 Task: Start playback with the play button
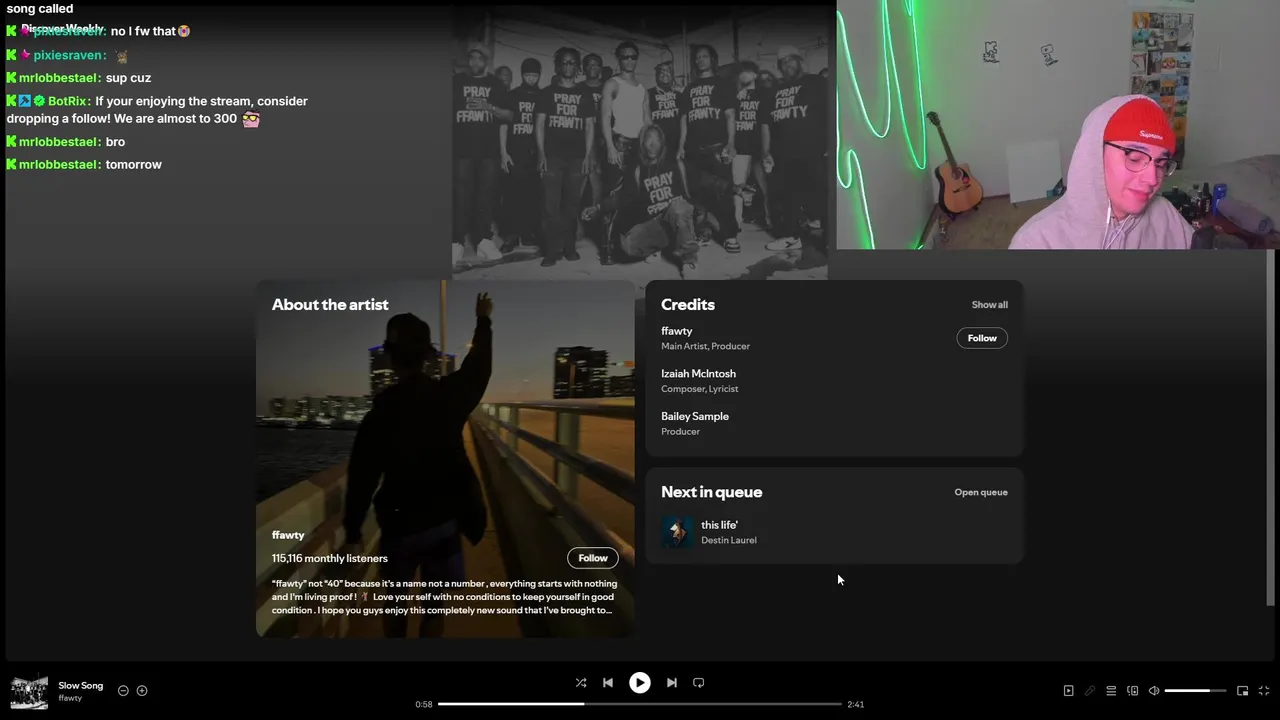pos(640,683)
